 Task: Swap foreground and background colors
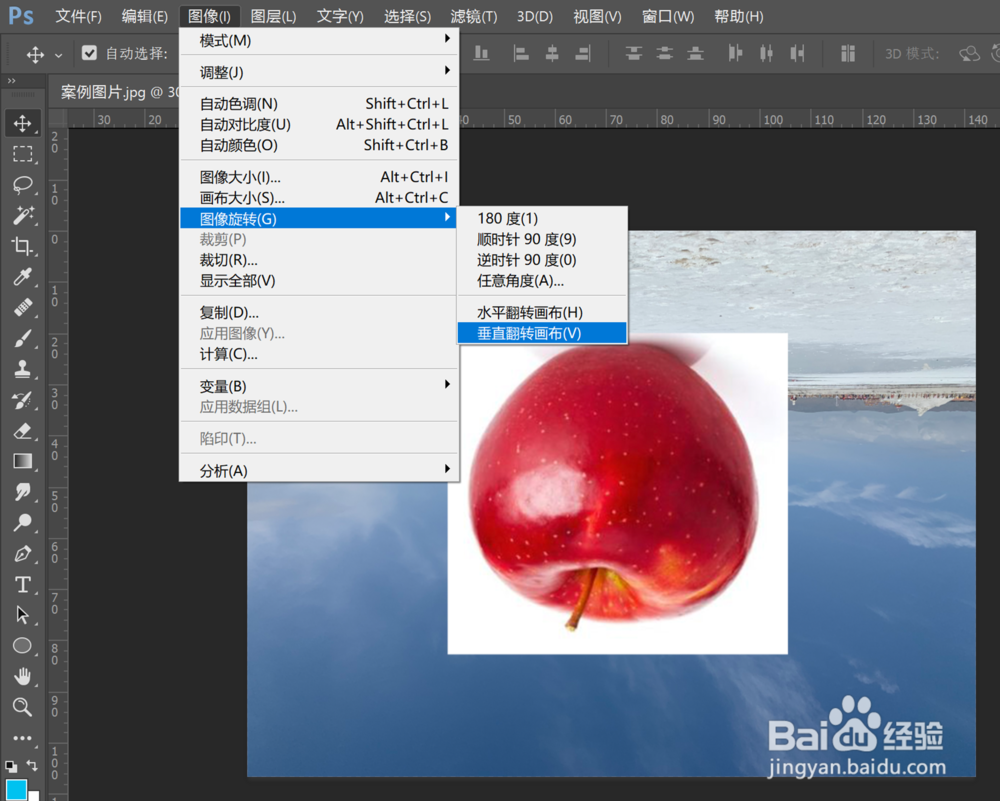(32, 765)
